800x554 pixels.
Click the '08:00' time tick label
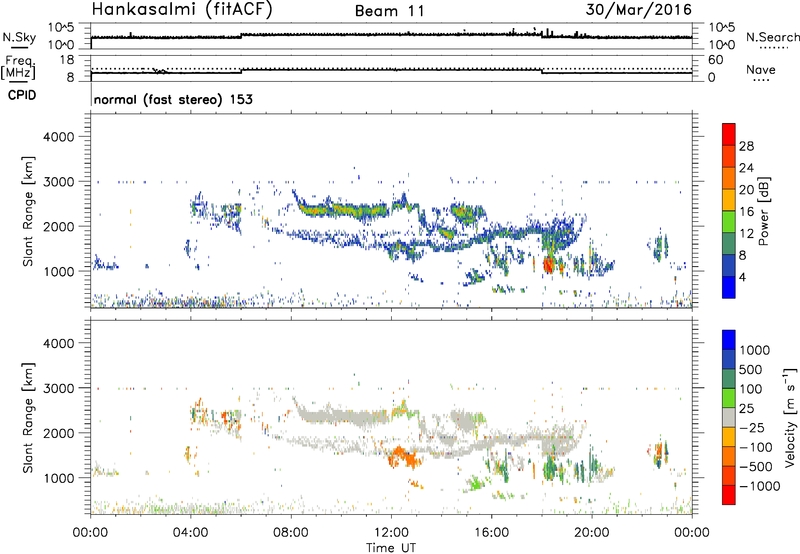click(x=291, y=533)
